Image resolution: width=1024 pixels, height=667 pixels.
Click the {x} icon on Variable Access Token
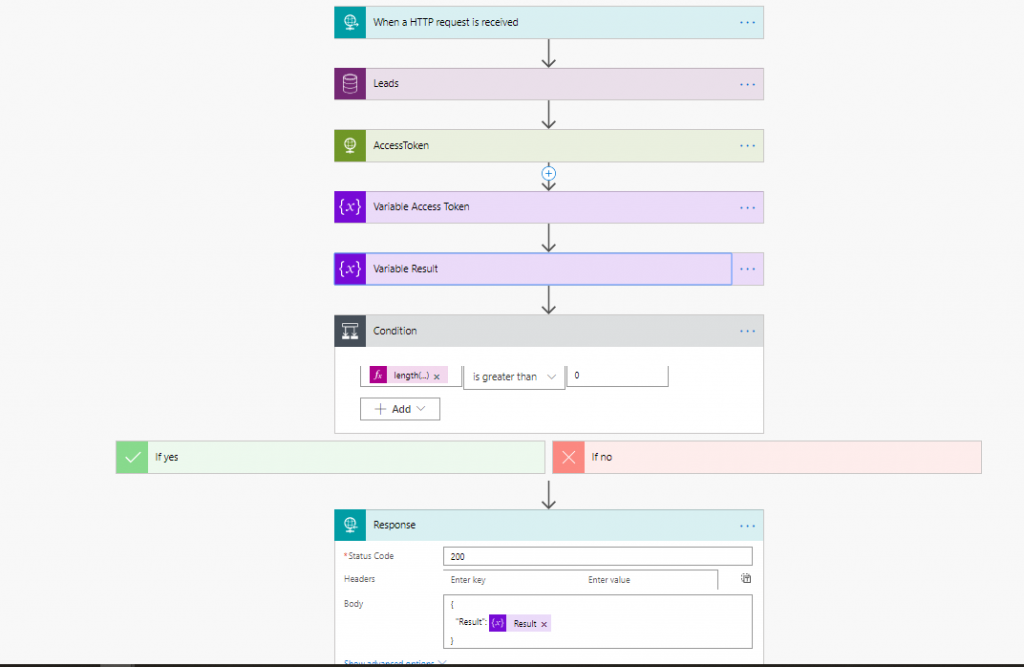[349, 207]
